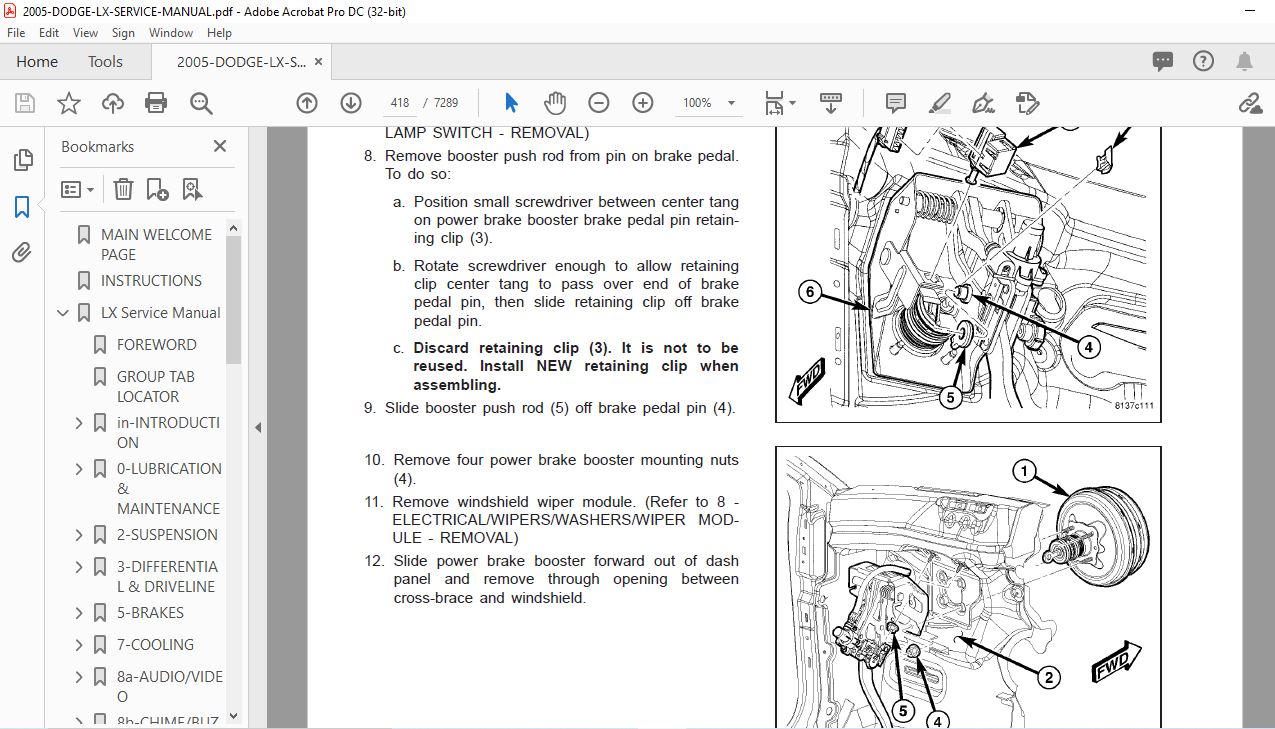Screen dimensions: 1275x729
Task: Open the bookmark options list dropdown
Action: (x=77, y=189)
